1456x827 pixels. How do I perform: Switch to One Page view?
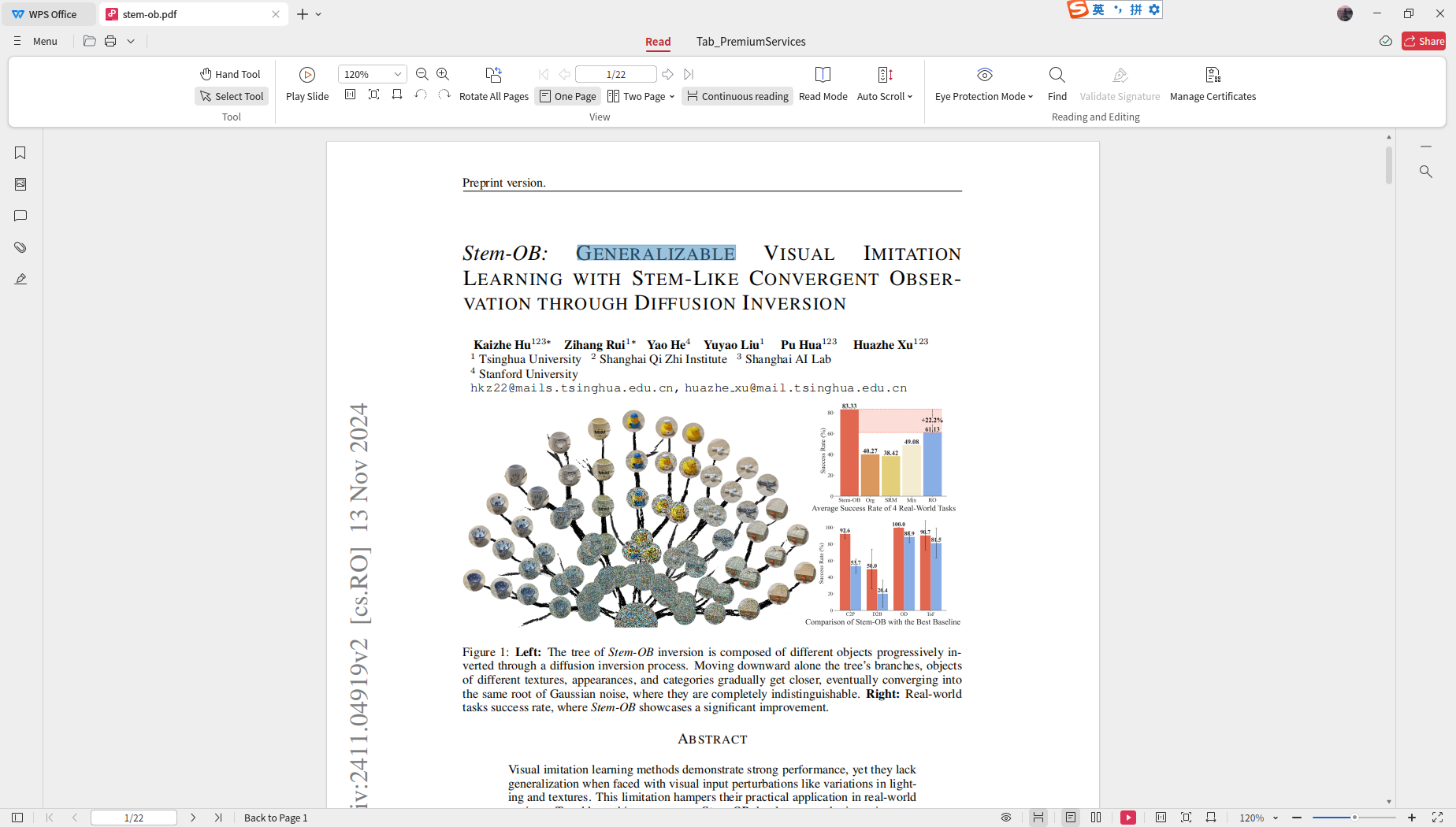[x=567, y=96]
